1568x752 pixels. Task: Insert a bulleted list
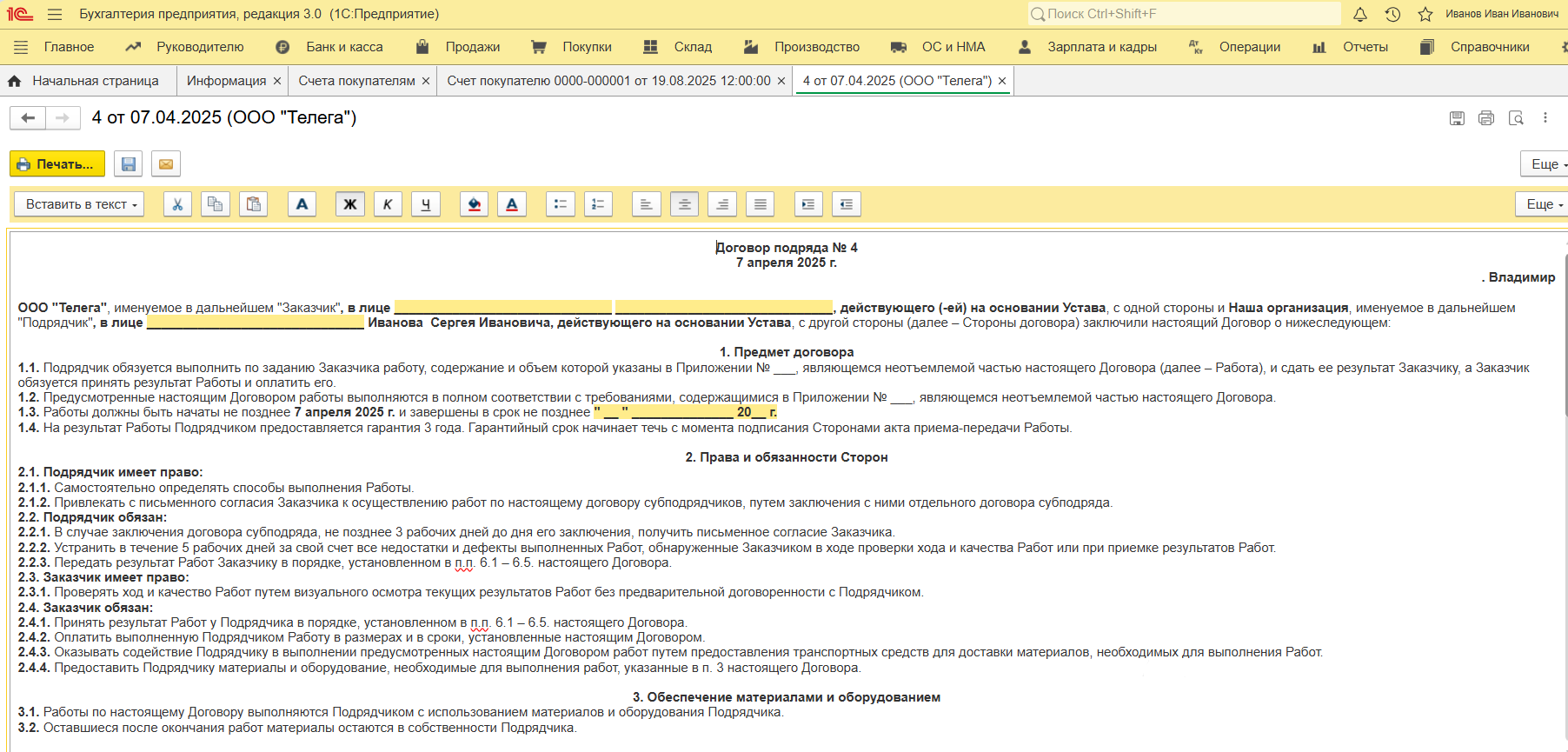click(x=561, y=204)
